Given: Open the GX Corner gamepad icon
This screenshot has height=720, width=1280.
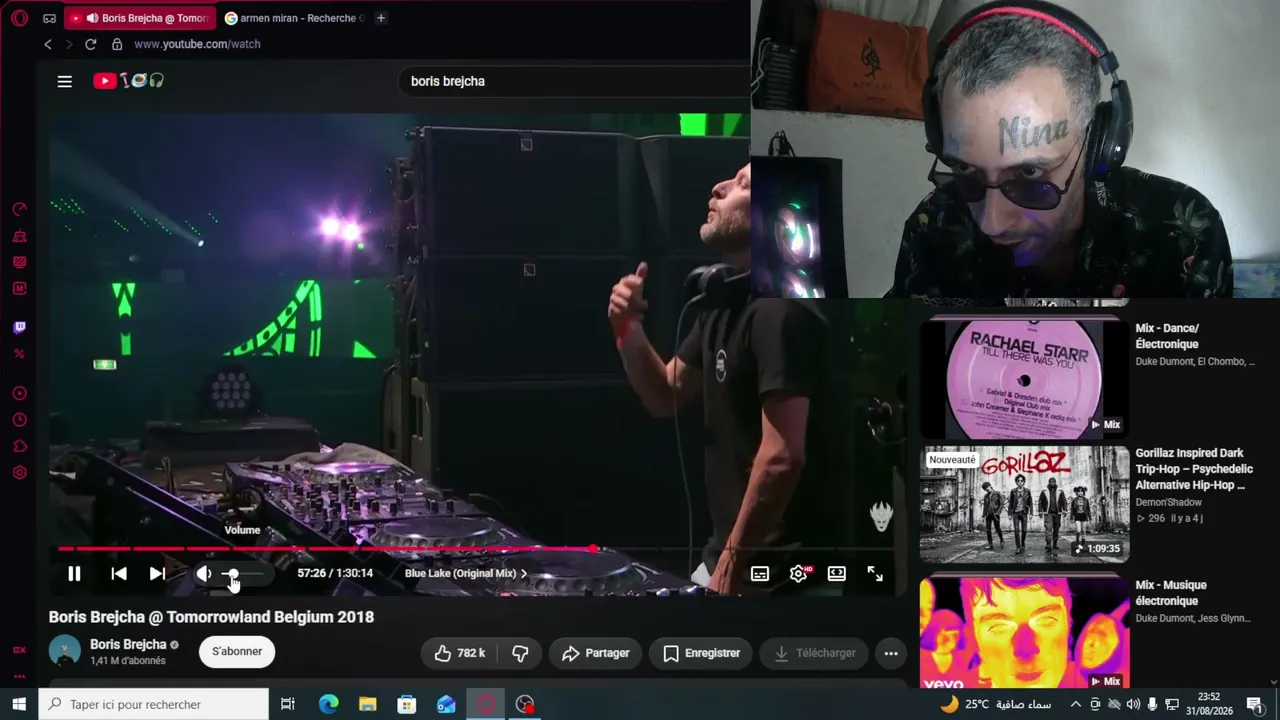Looking at the screenshot, I should [x=49, y=18].
